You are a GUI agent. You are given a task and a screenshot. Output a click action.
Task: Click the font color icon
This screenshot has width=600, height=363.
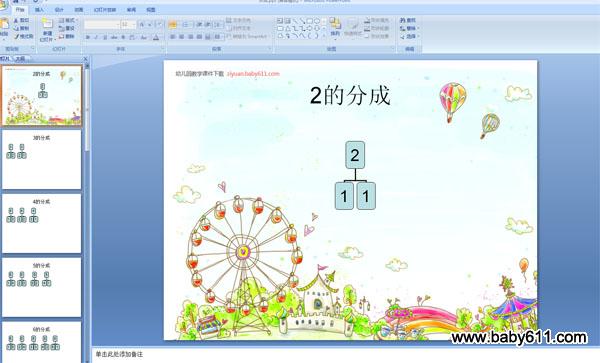(x=156, y=37)
